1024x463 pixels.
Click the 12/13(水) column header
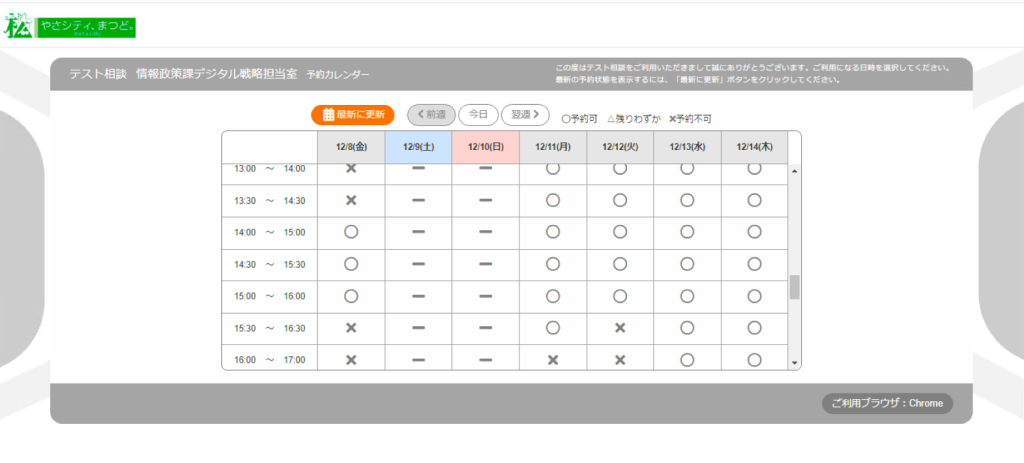coord(687,148)
